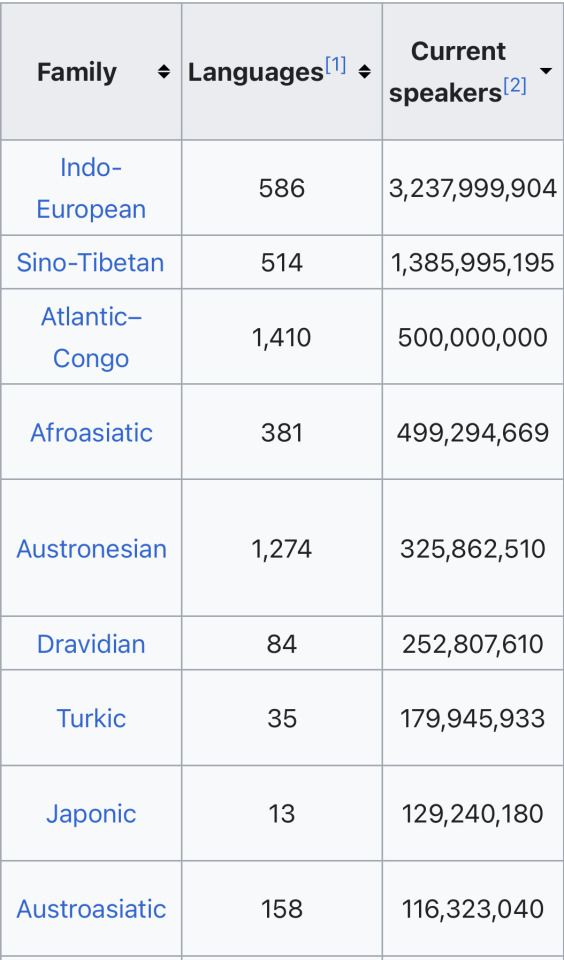Open the Turkic languages link
The width and height of the screenshot is (564, 960).
[x=91, y=718]
